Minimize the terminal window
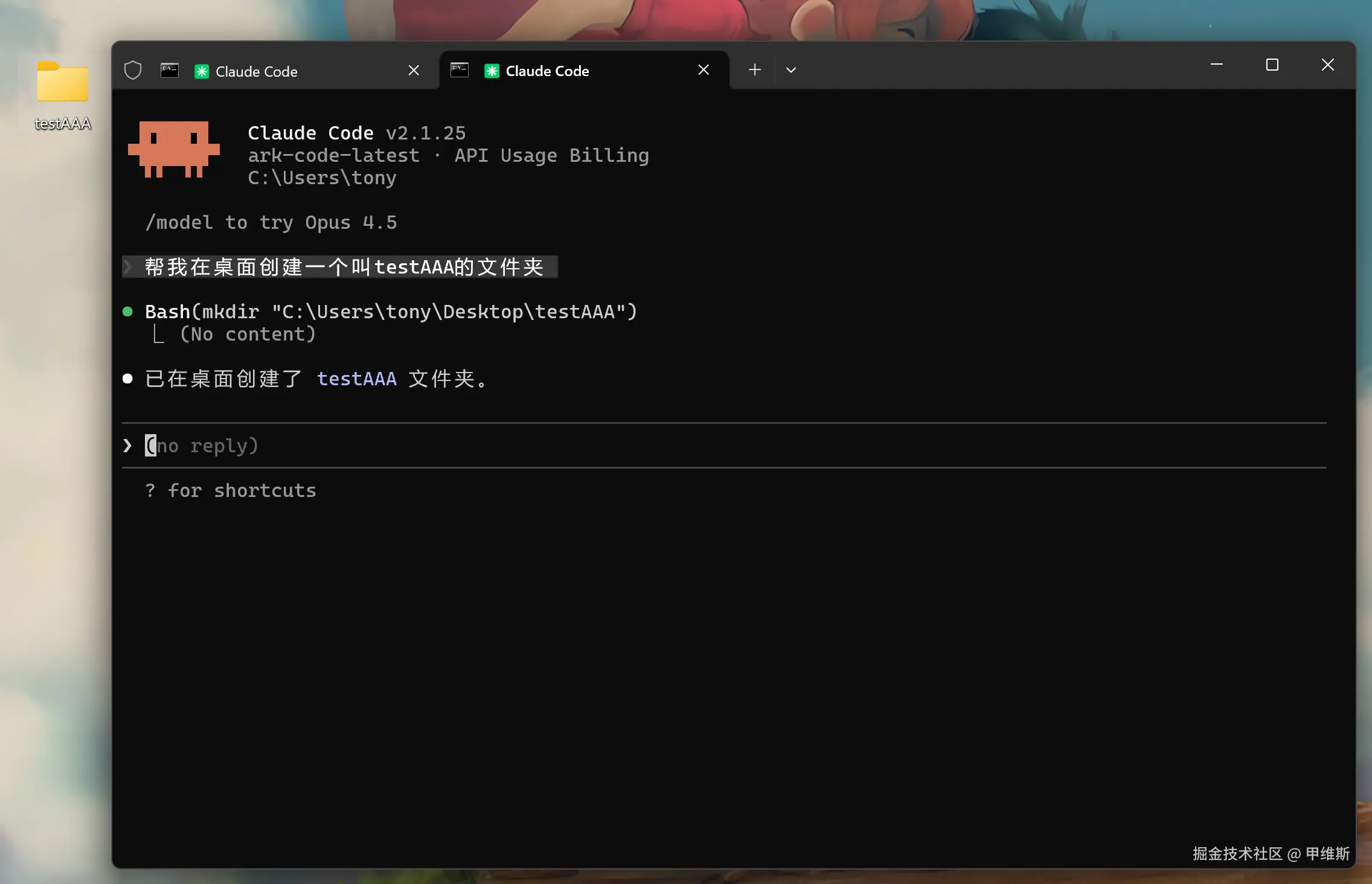The height and width of the screenshot is (884, 1372). point(1217,65)
